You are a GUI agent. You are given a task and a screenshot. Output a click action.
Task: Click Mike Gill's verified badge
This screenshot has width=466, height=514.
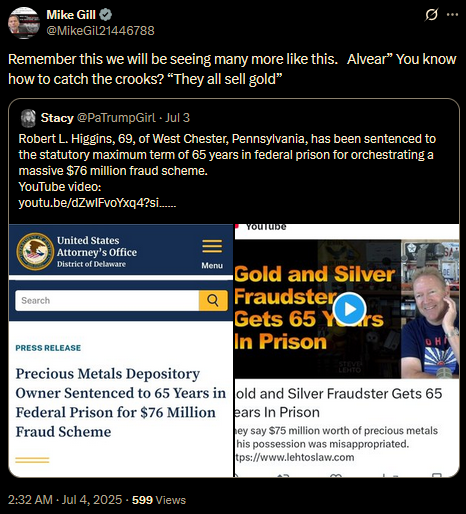click(x=106, y=15)
